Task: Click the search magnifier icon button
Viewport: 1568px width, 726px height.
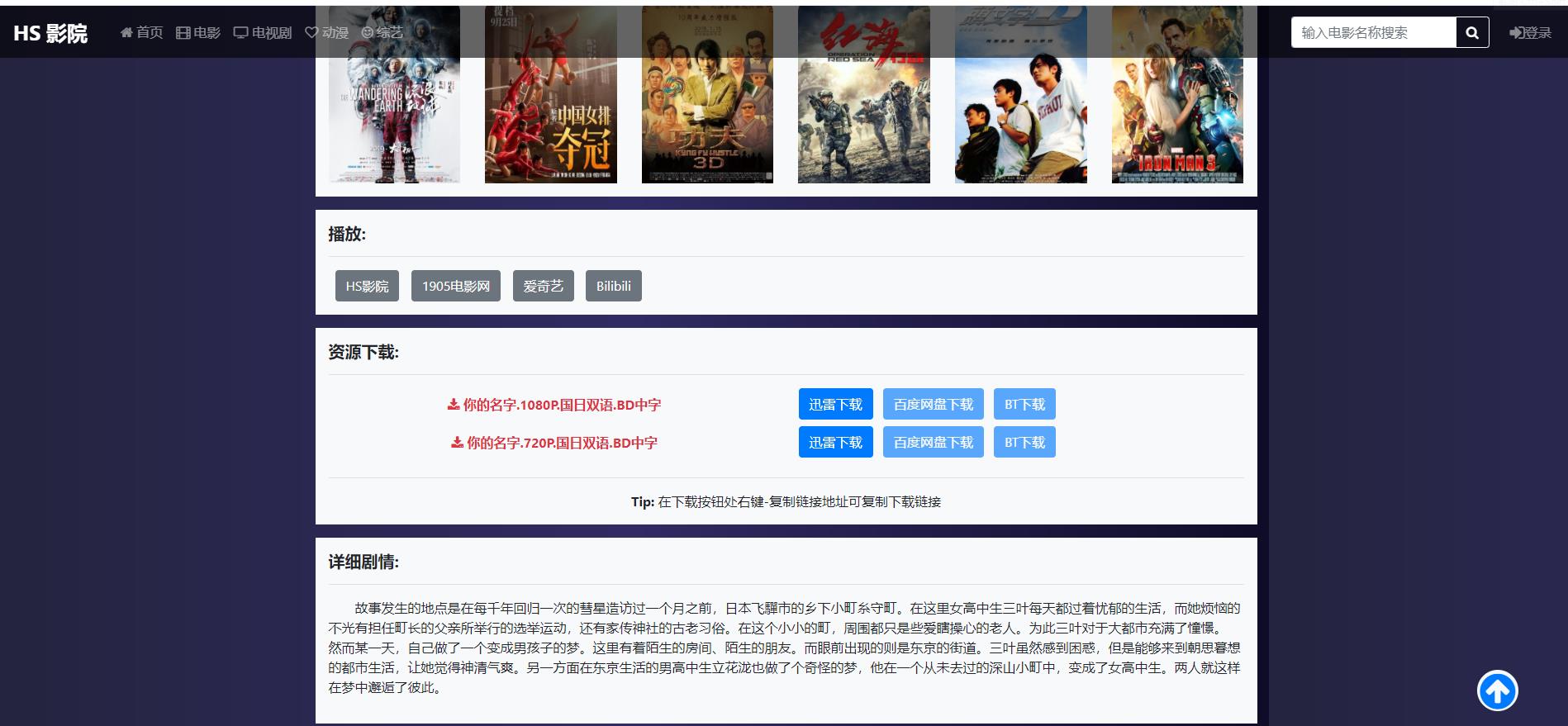Action: (x=1472, y=32)
